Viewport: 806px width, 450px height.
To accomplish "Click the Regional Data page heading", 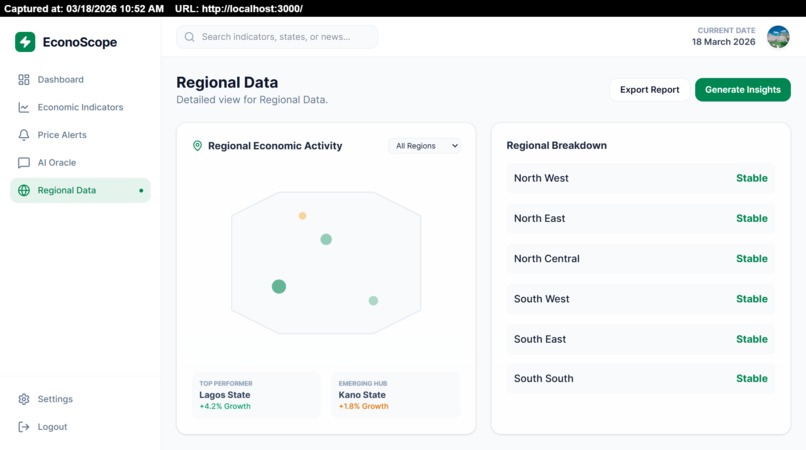I will click(227, 82).
